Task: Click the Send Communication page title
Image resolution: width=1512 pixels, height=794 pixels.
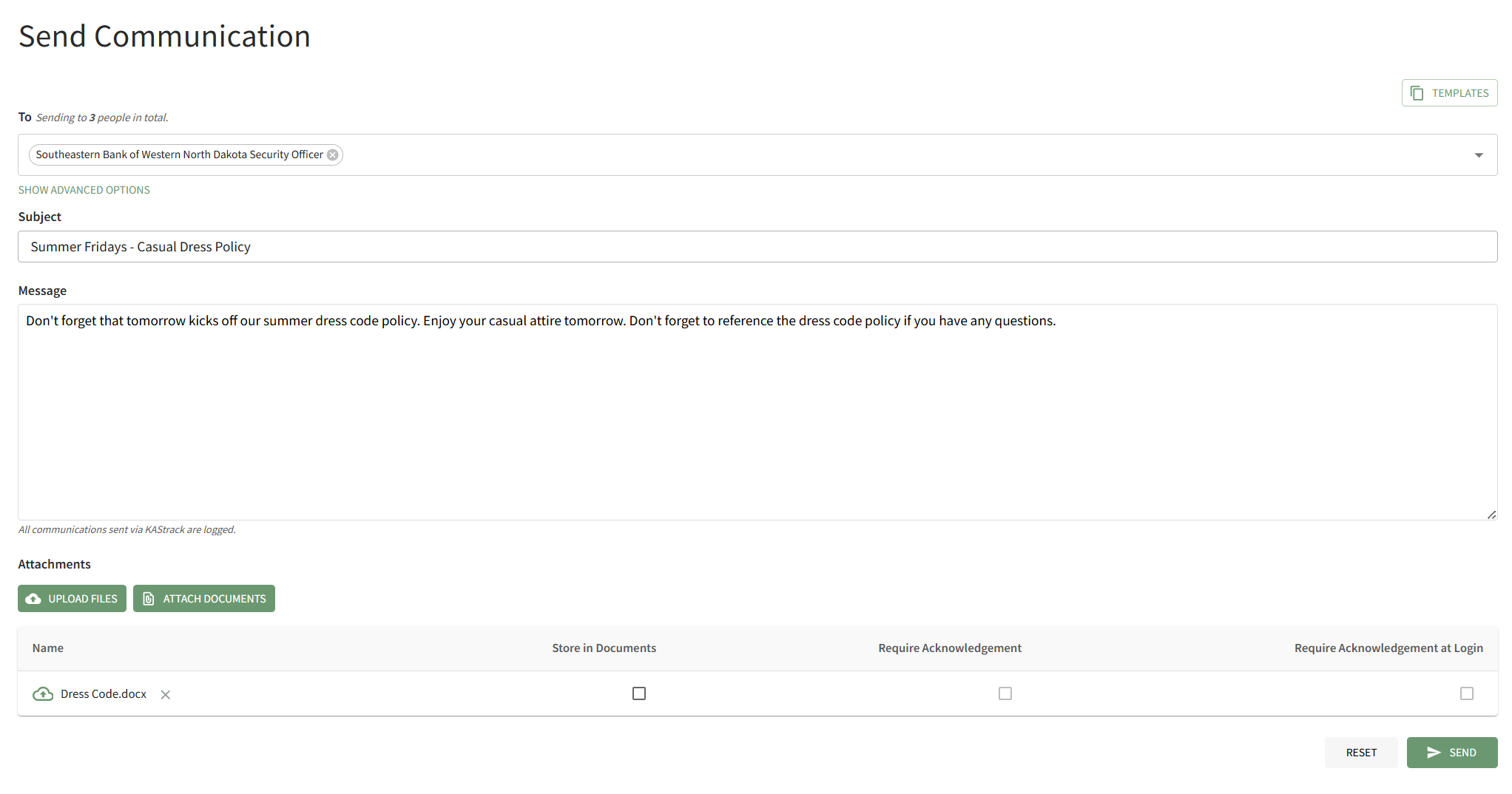Action: pyautogui.click(x=164, y=36)
